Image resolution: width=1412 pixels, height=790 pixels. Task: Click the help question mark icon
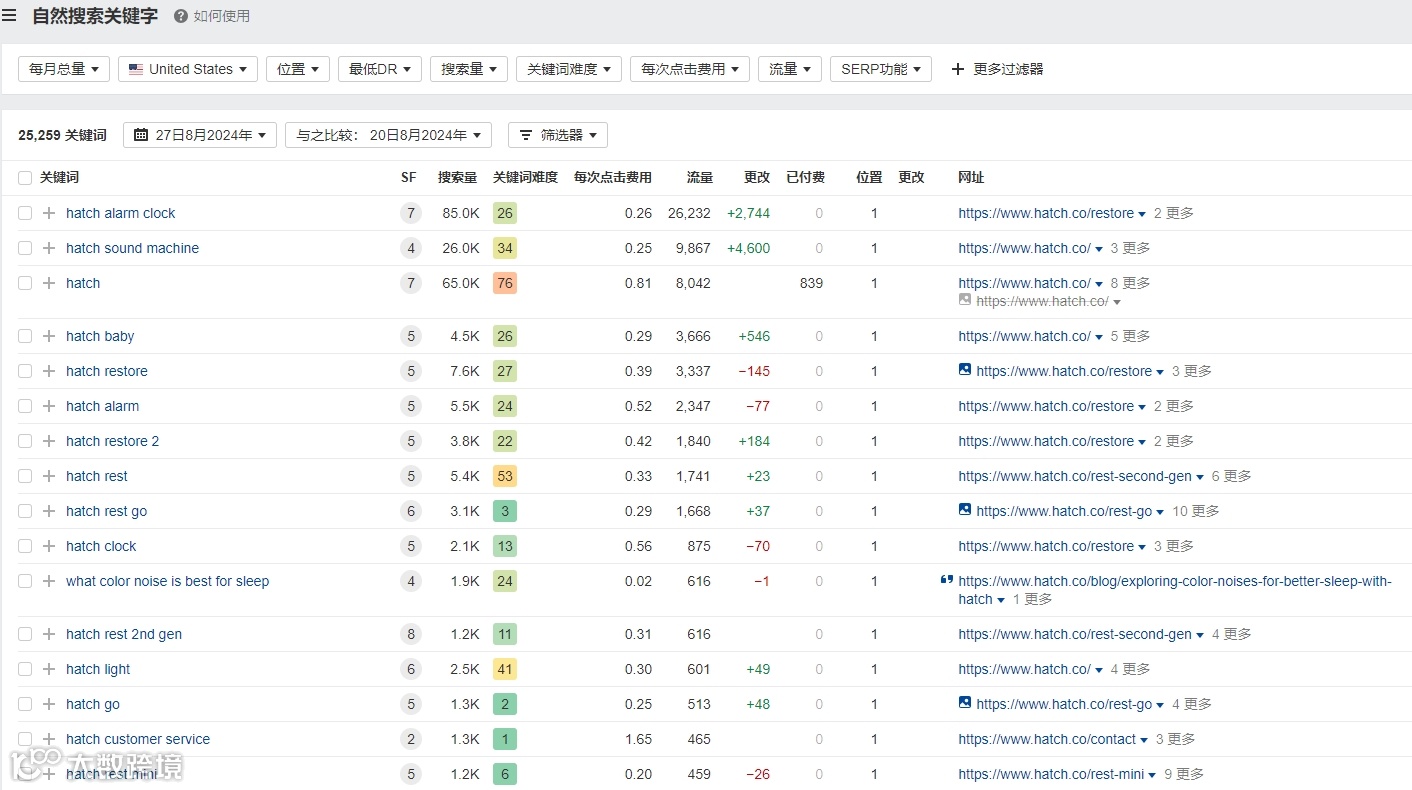click(x=180, y=16)
